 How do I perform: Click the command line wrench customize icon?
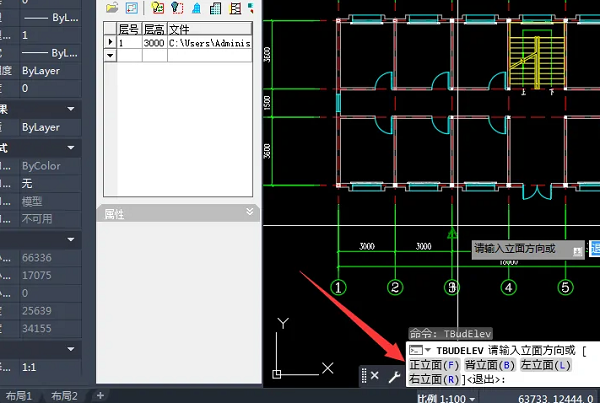pyautogui.click(x=394, y=376)
